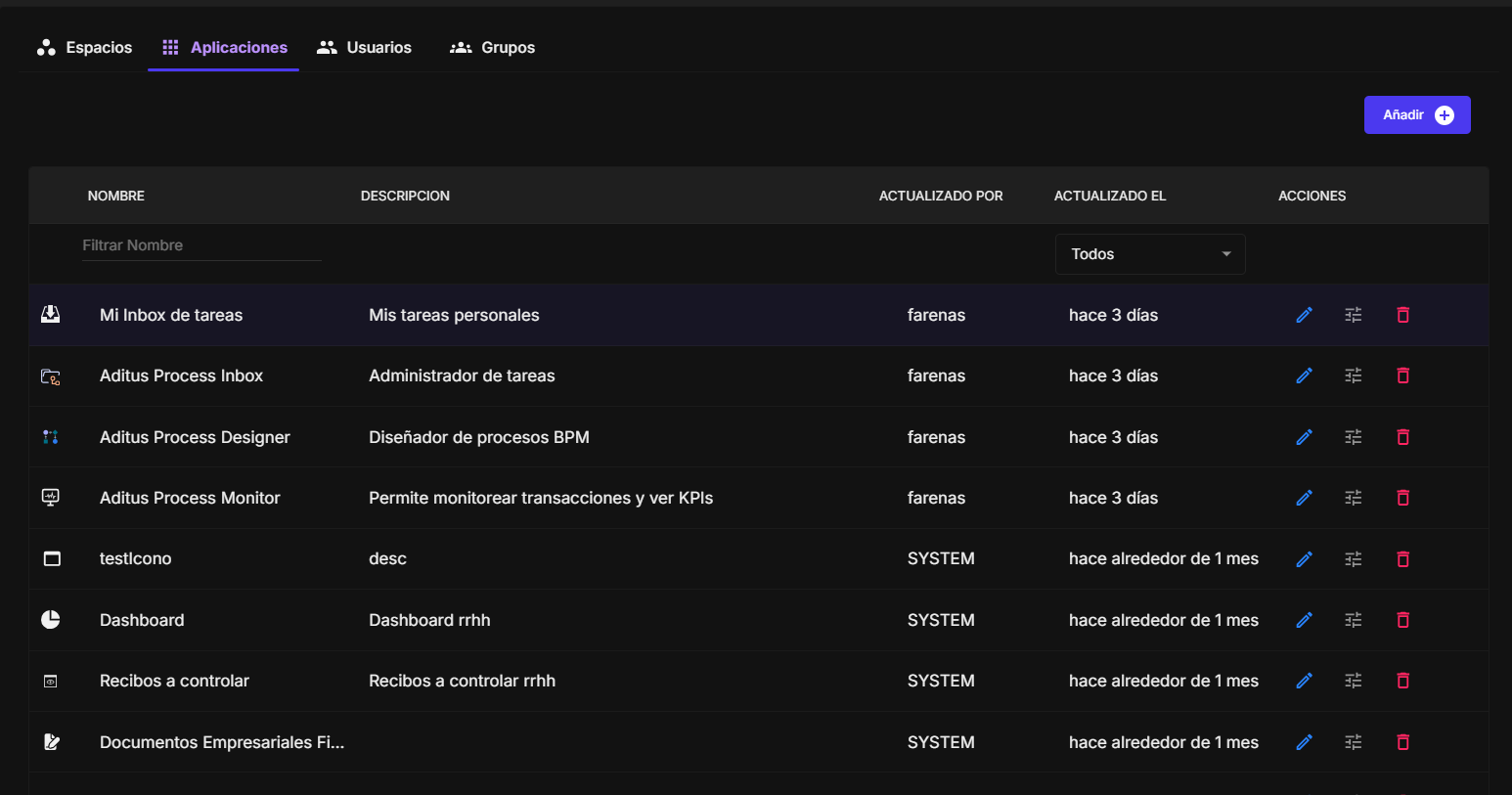
Task: Delete Aditus Process Monitor application
Action: click(1403, 498)
